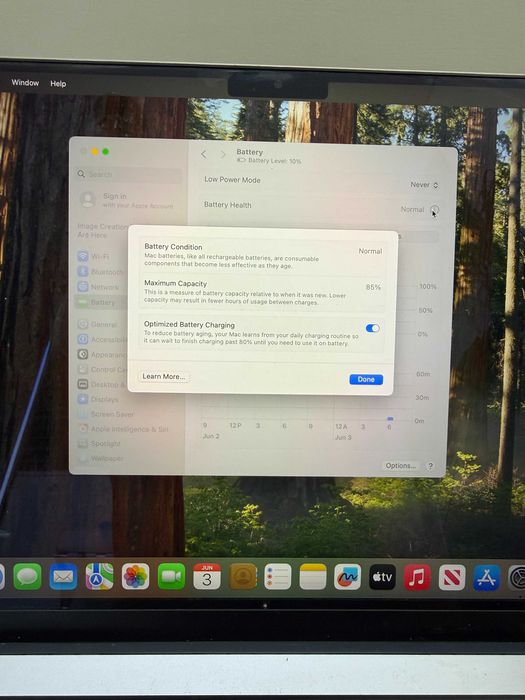Click the settings Search field
The width and height of the screenshot is (525, 700).
[129, 174]
